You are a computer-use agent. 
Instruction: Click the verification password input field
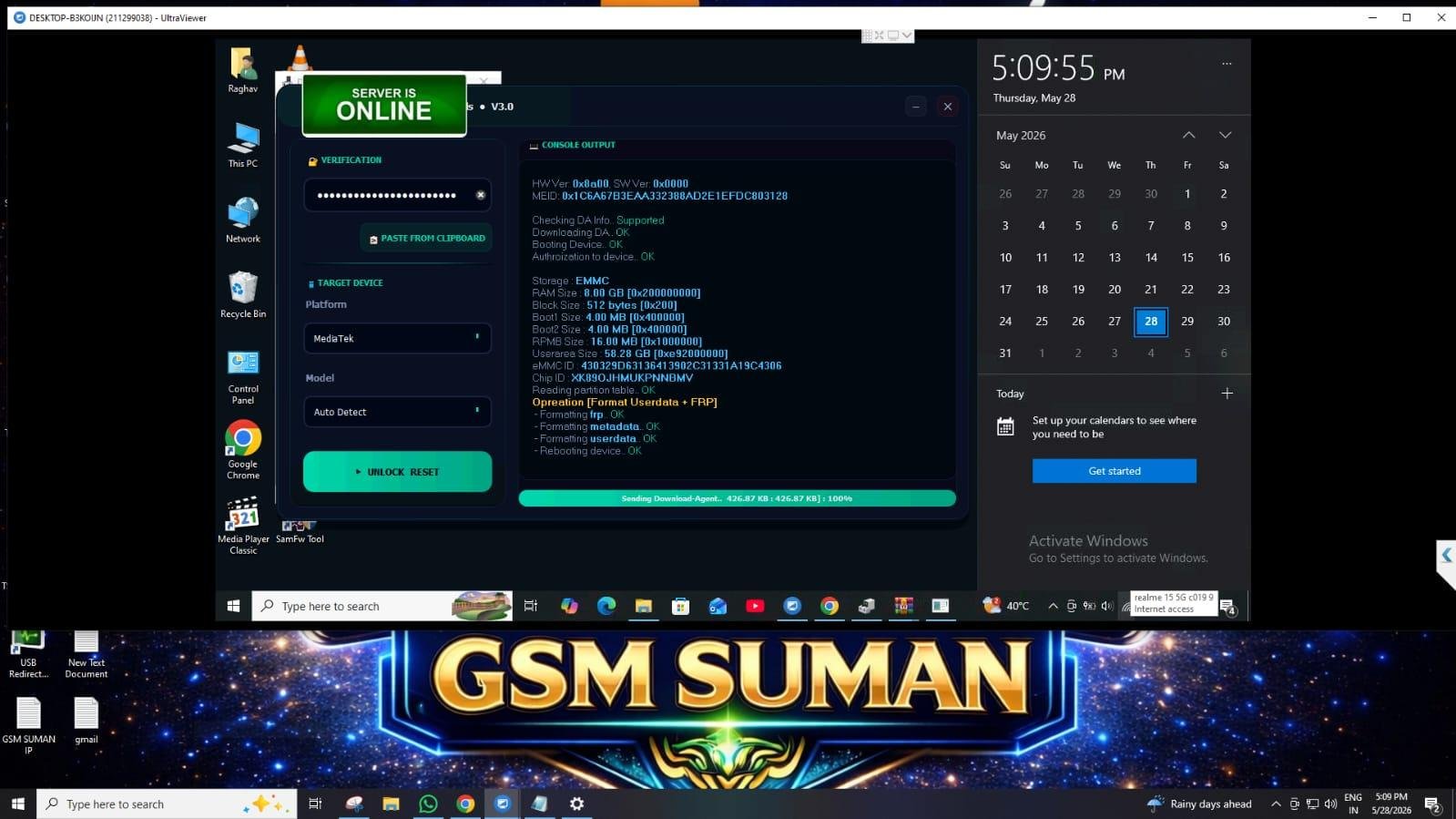(x=387, y=195)
